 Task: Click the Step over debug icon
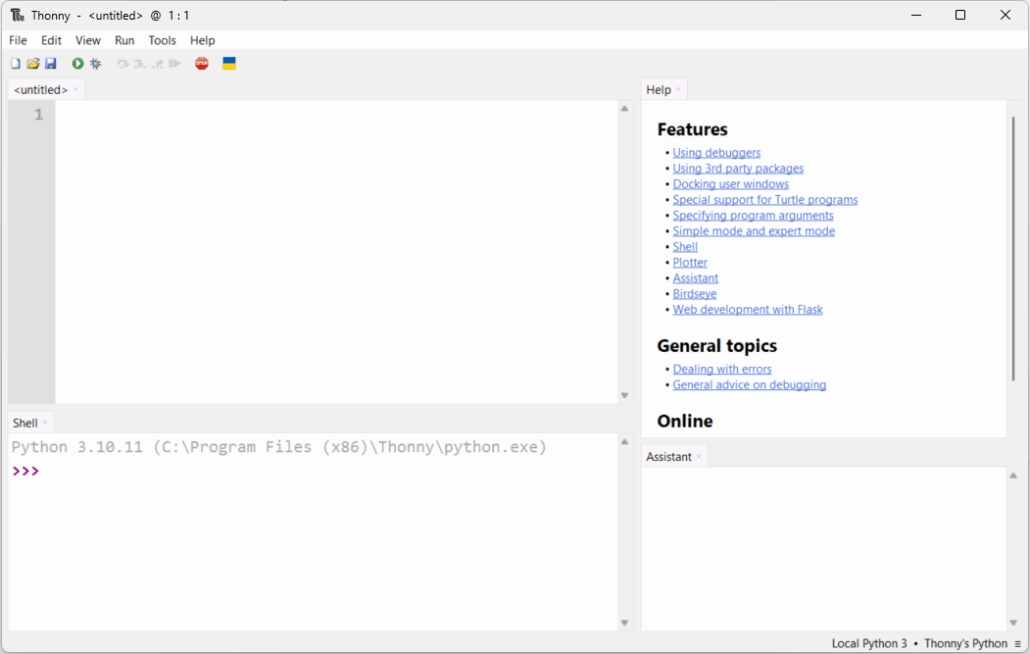point(122,64)
